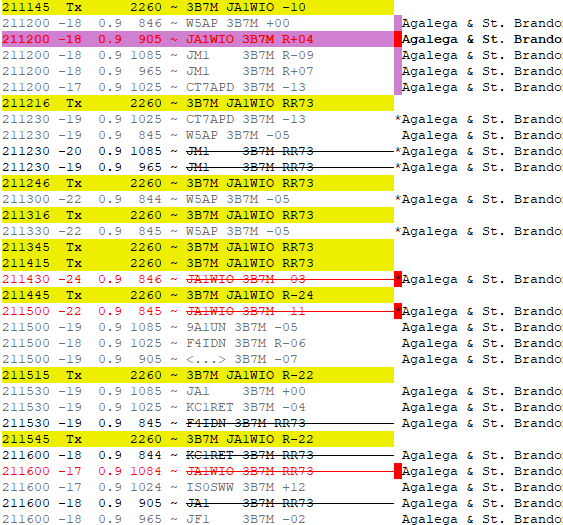Select the struck-through KC1RET 3B7M RR73 line
The width and height of the screenshot is (563, 525).
[x=198, y=455]
